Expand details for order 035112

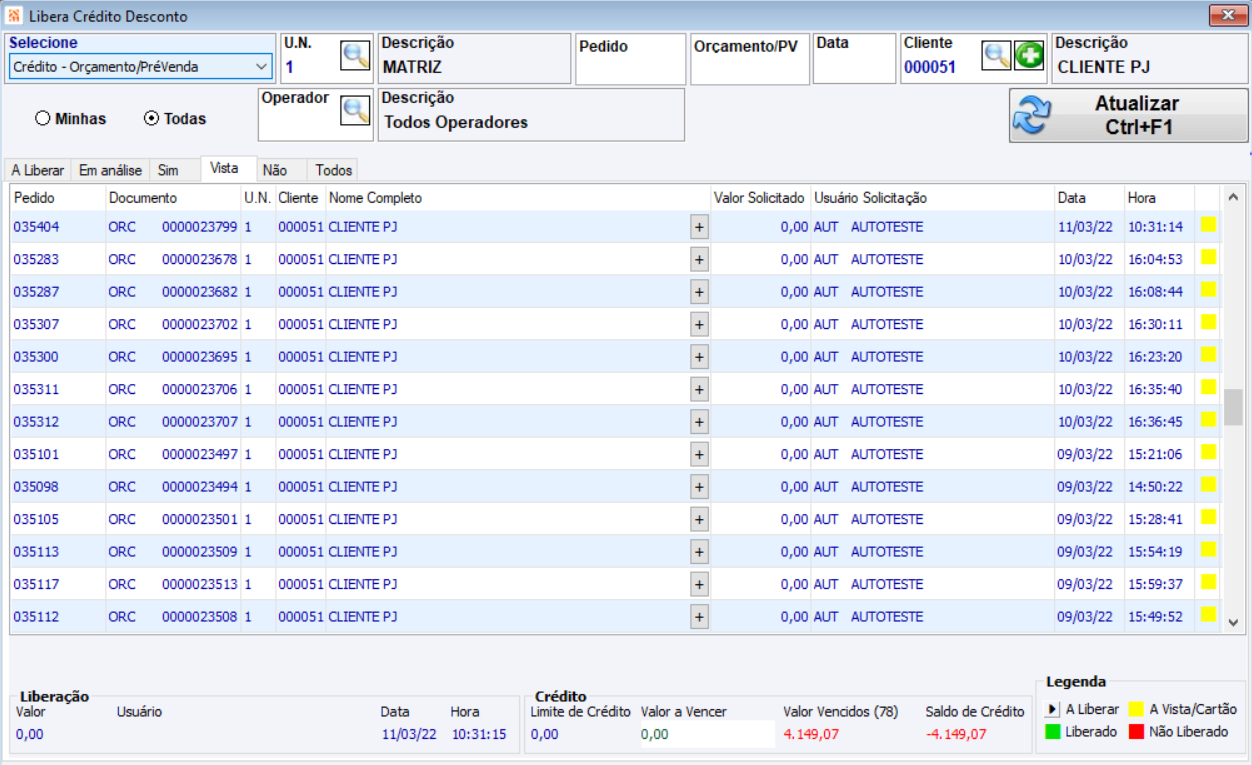tap(699, 617)
